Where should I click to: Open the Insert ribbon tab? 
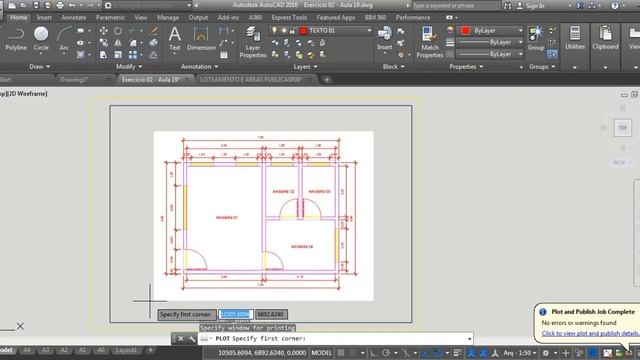(x=44, y=18)
